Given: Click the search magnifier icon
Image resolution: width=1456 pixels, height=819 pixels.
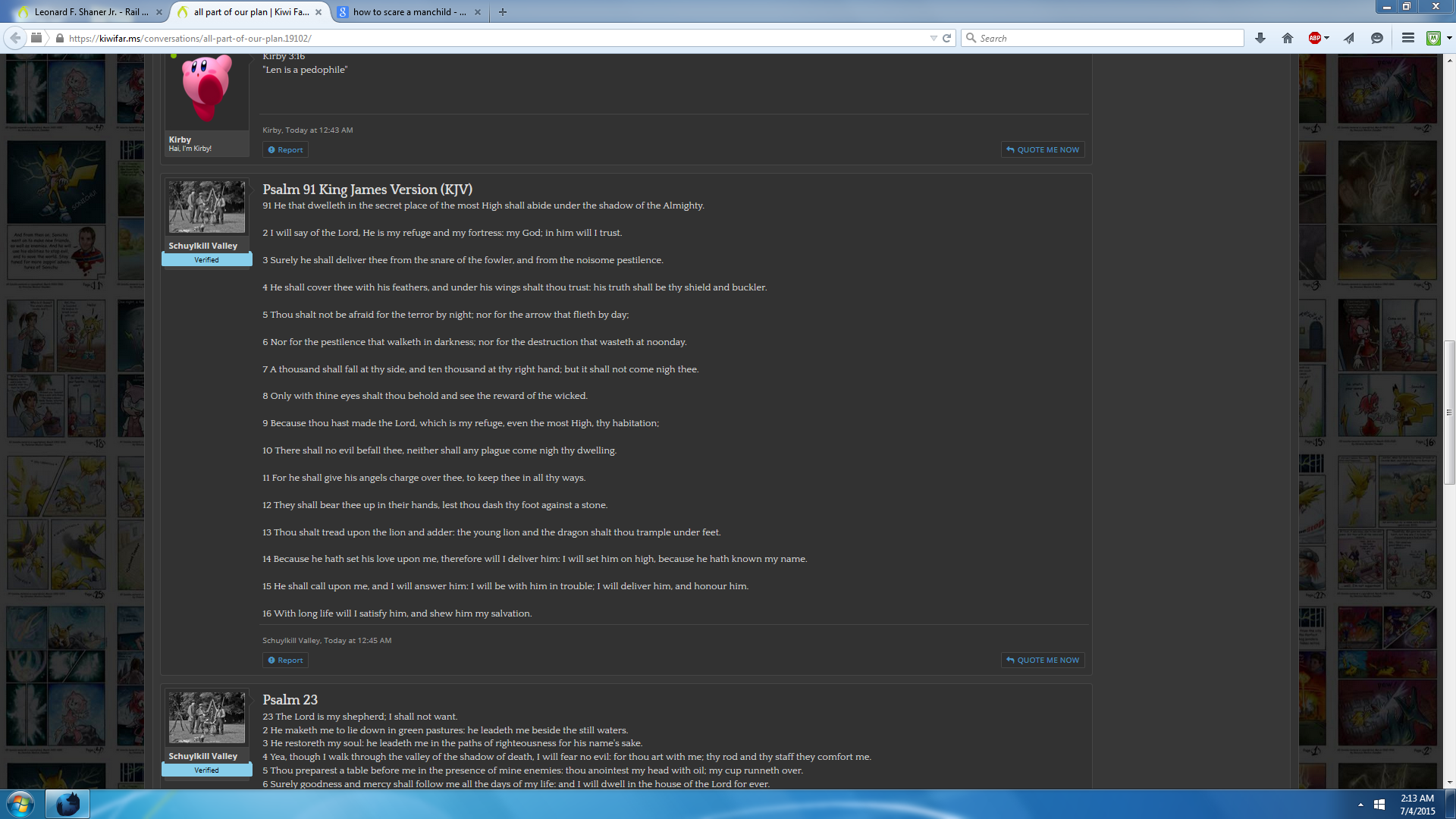Looking at the screenshot, I should coord(971,38).
